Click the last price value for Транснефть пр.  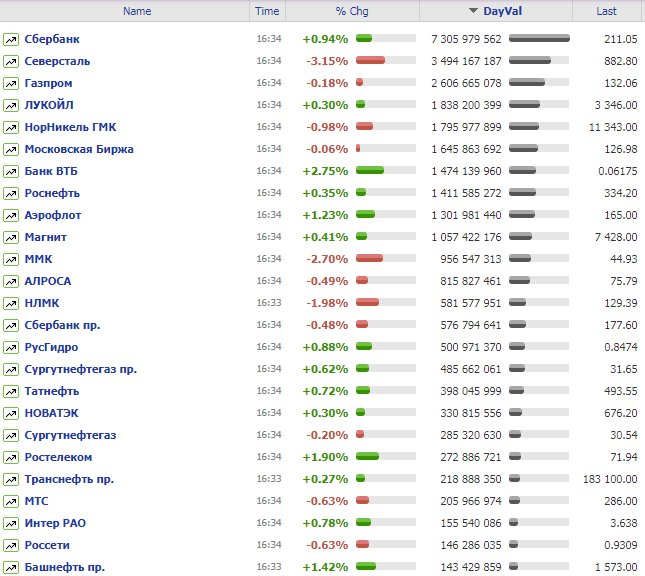608,479
